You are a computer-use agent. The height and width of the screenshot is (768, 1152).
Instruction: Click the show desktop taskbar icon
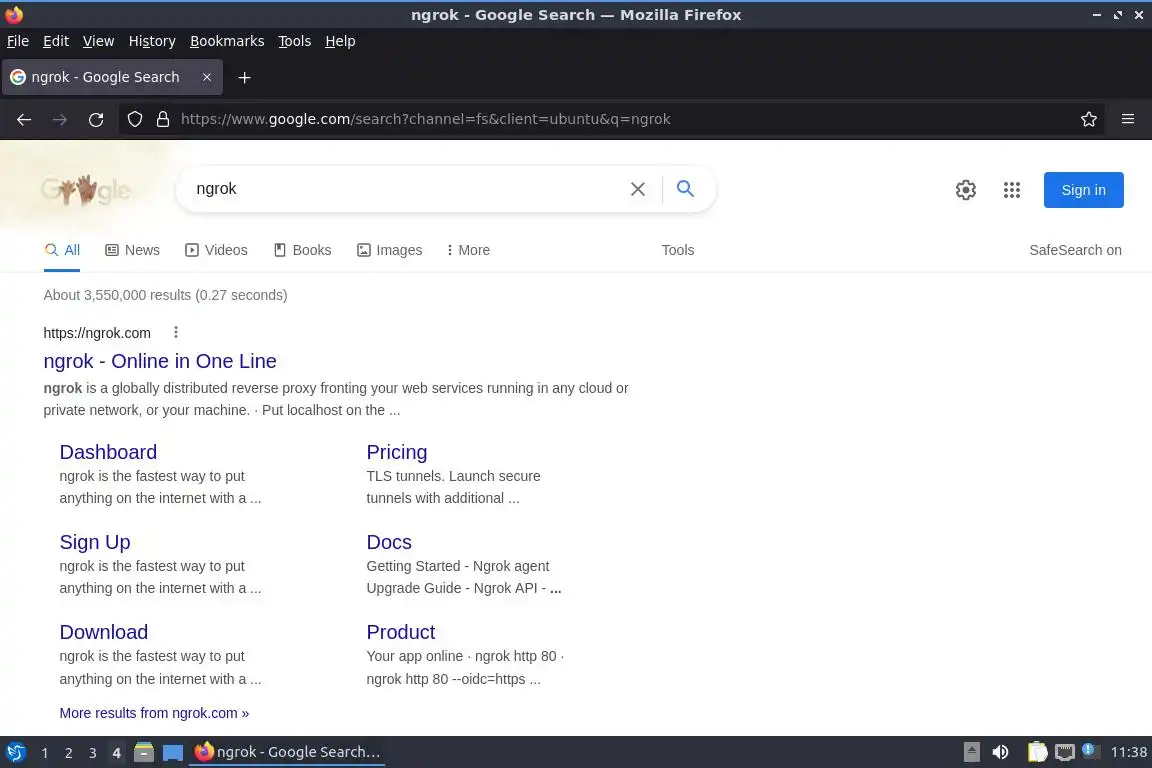(x=173, y=753)
